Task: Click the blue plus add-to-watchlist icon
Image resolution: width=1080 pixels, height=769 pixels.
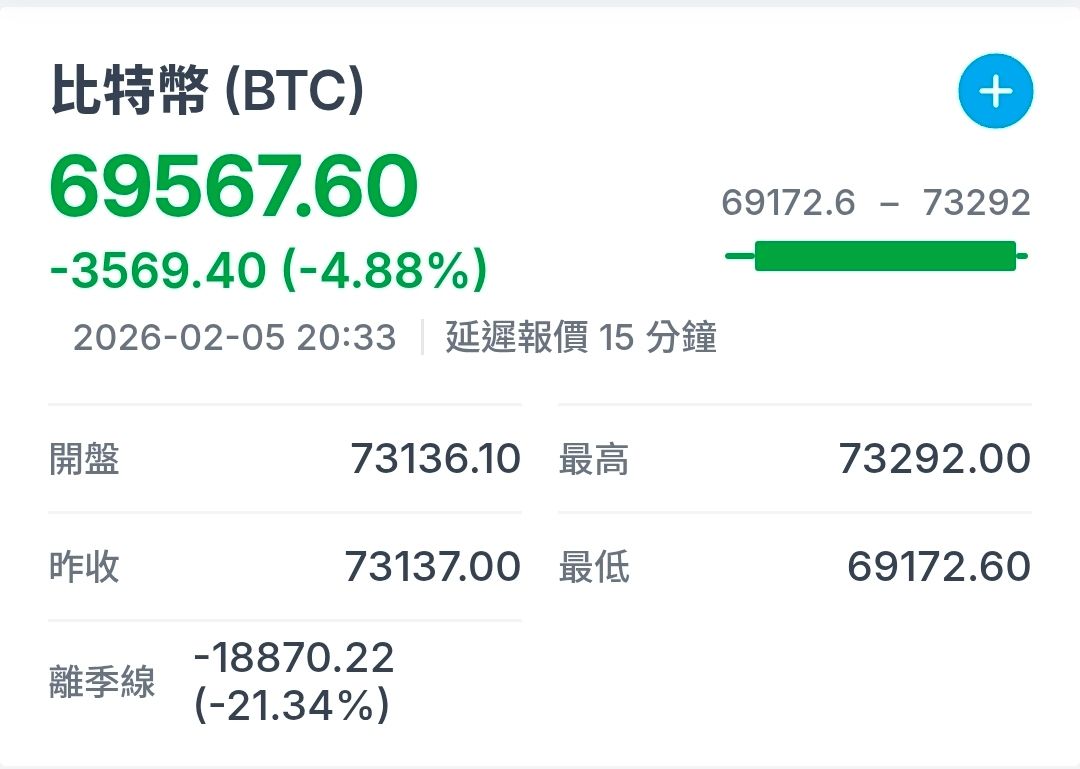Action: point(995,93)
